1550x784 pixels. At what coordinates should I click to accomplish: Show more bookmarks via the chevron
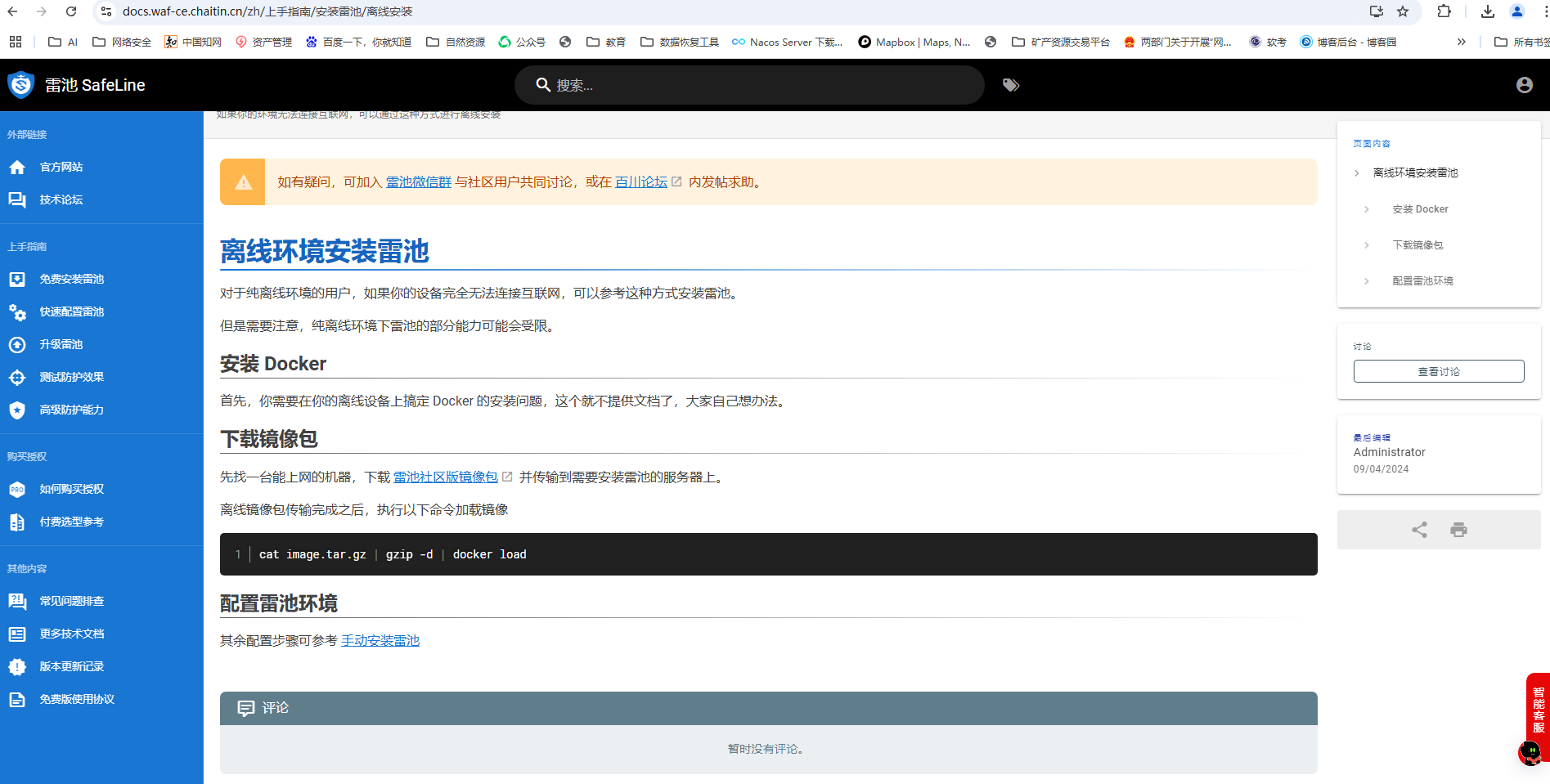coord(1461,42)
